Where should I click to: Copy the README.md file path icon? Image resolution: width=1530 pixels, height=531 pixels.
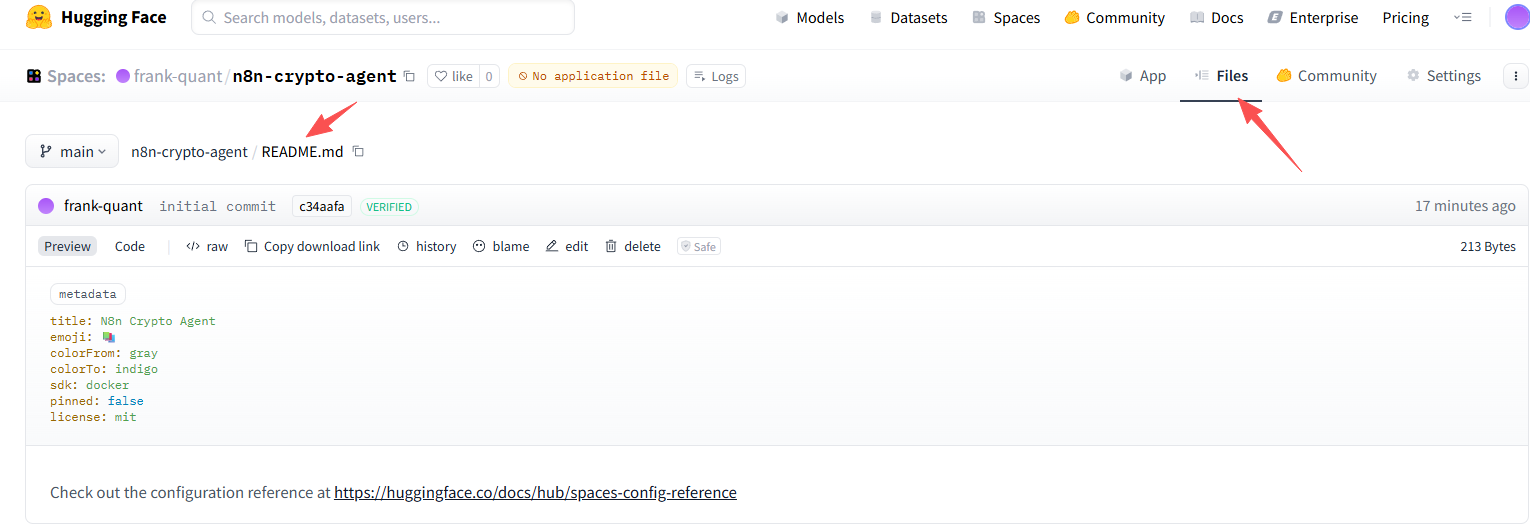358,152
